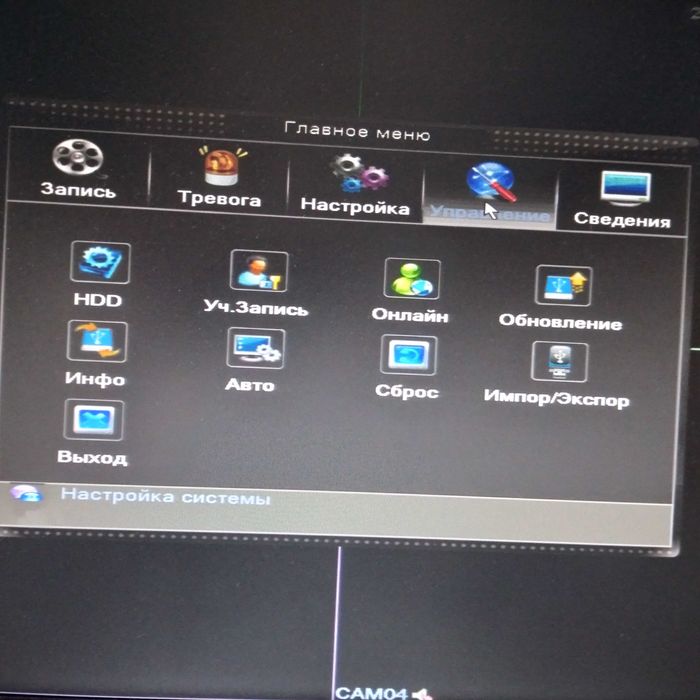This screenshot has height=700, width=700.
Task: Click the Настройка системы status text
Action: point(166,496)
